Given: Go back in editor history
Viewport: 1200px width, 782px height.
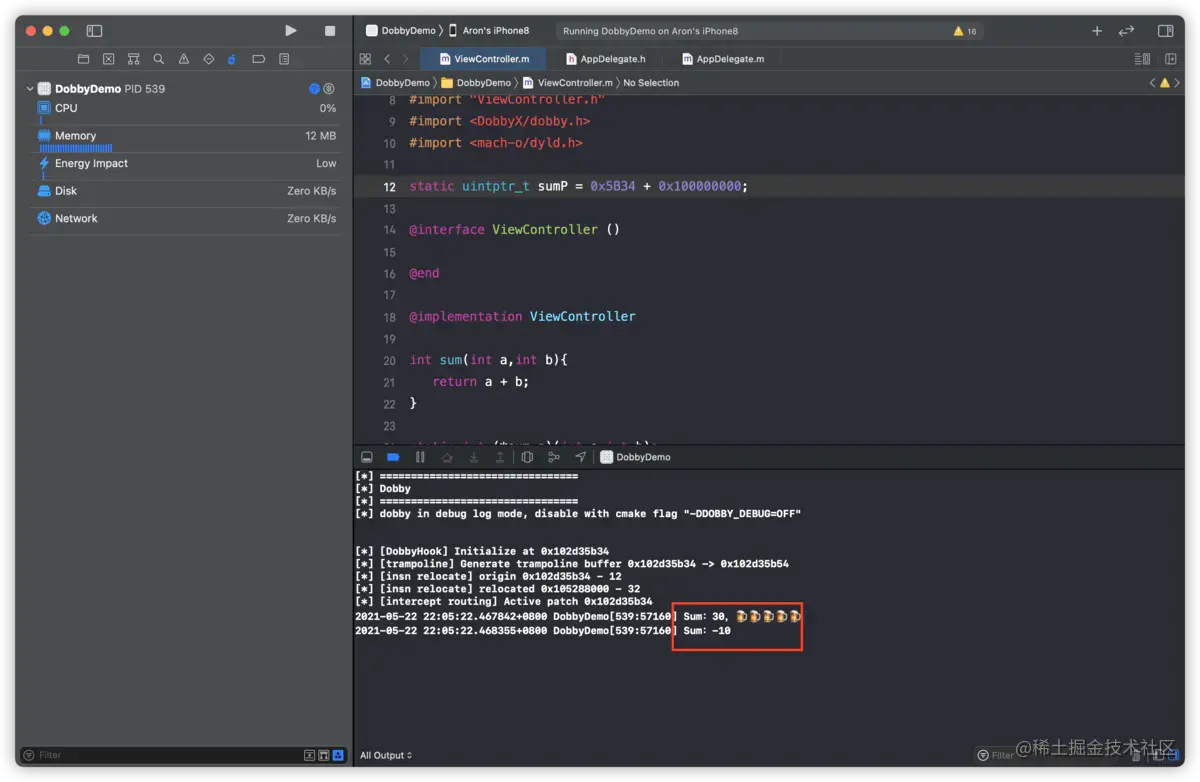Looking at the screenshot, I should (387, 59).
